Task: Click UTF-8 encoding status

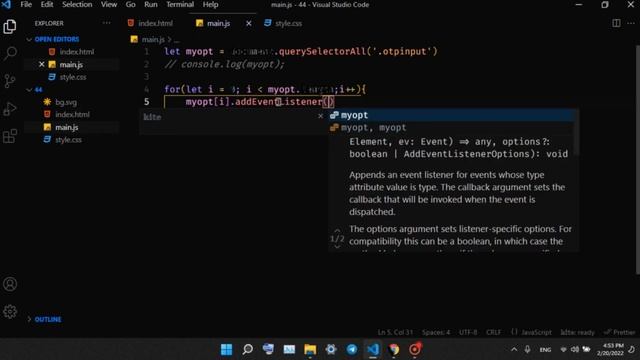Action: pos(468,332)
